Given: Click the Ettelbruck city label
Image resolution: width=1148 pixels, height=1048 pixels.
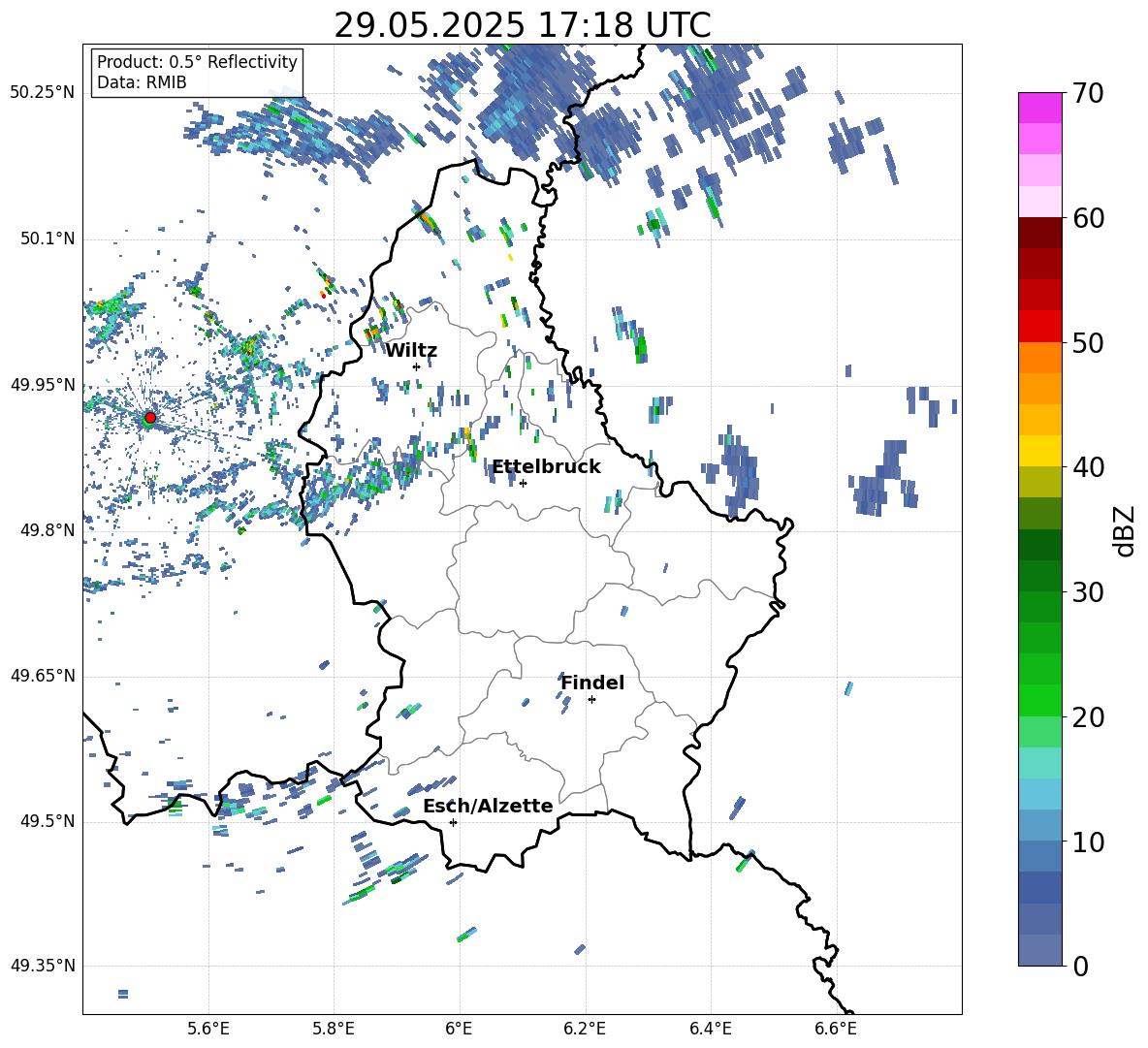Looking at the screenshot, I should (546, 467).
